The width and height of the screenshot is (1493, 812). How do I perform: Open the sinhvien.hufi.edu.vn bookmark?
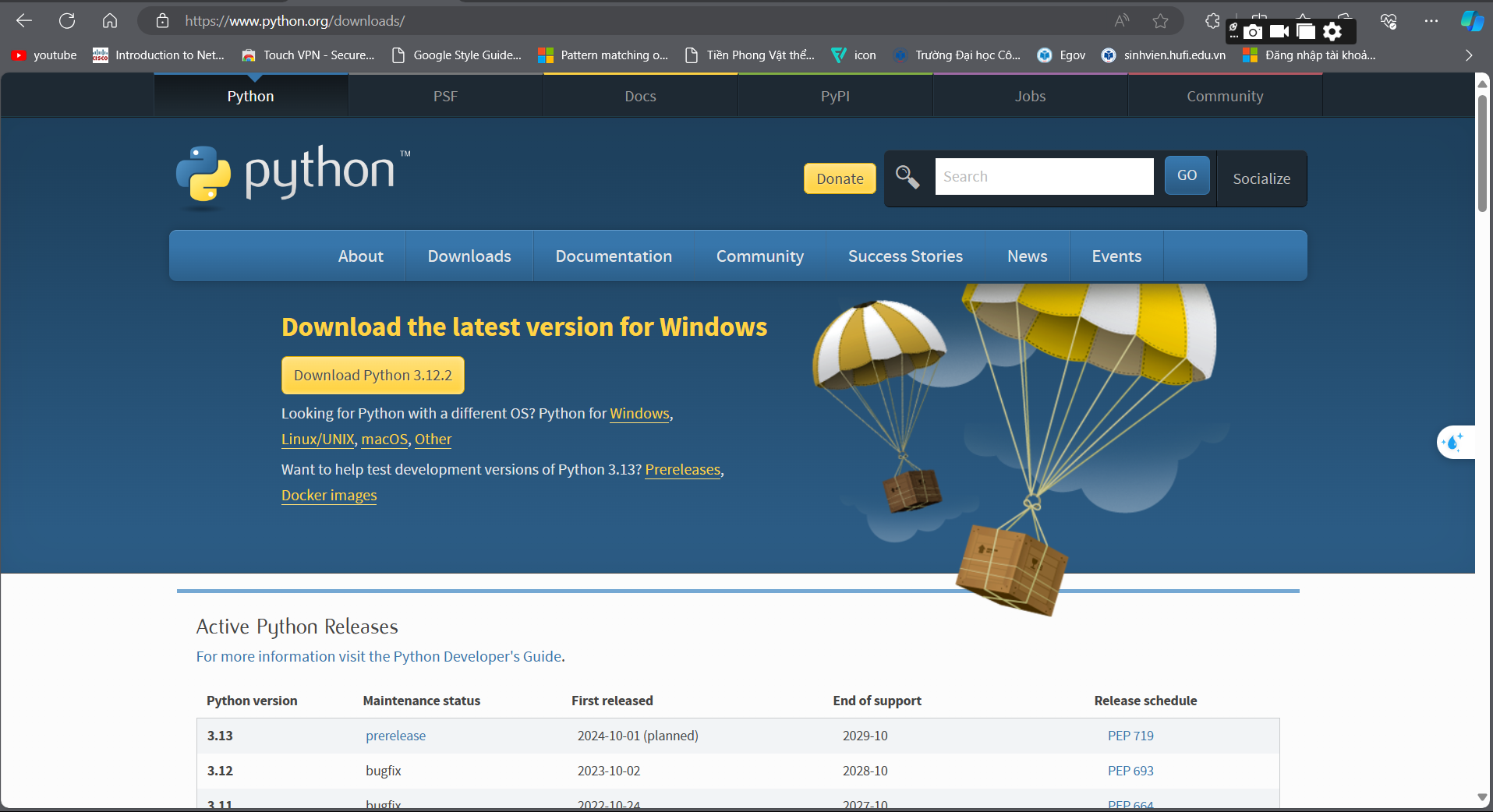pos(1164,55)
